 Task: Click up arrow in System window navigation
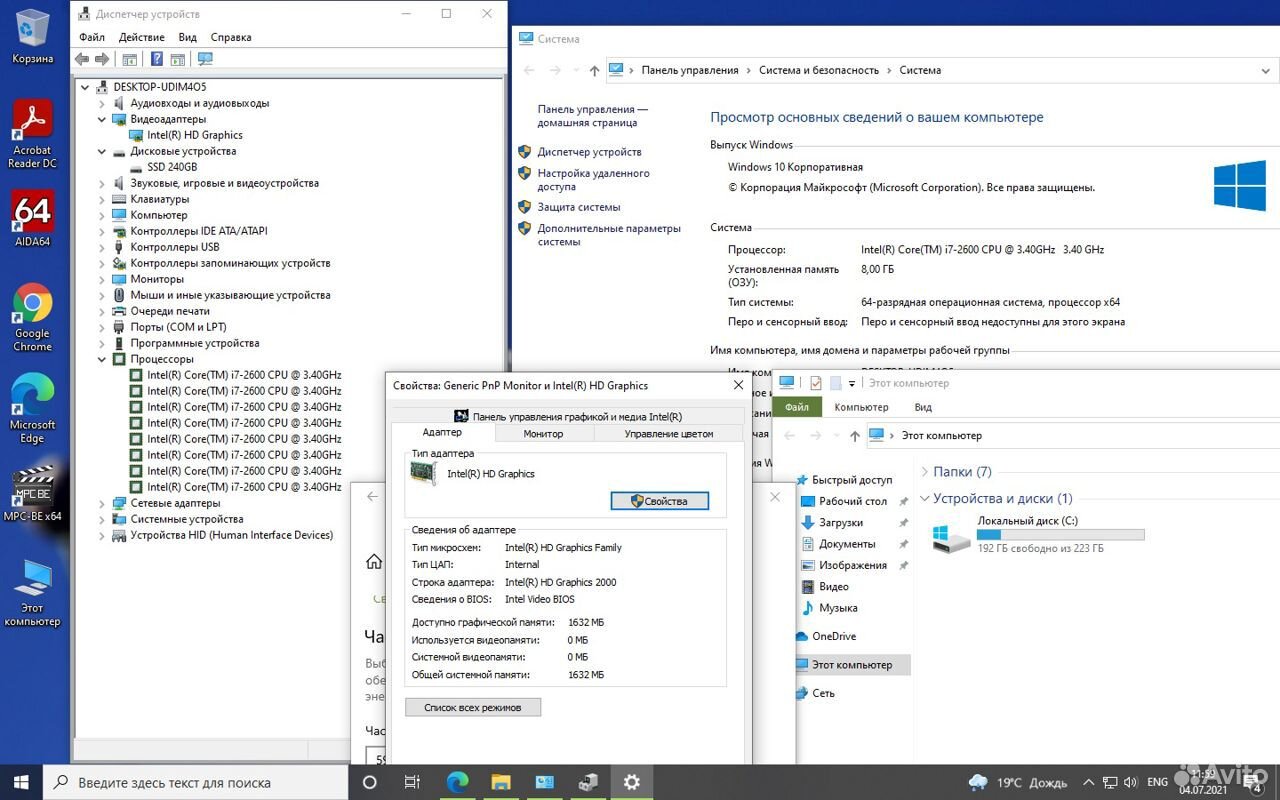click(594, 70)
